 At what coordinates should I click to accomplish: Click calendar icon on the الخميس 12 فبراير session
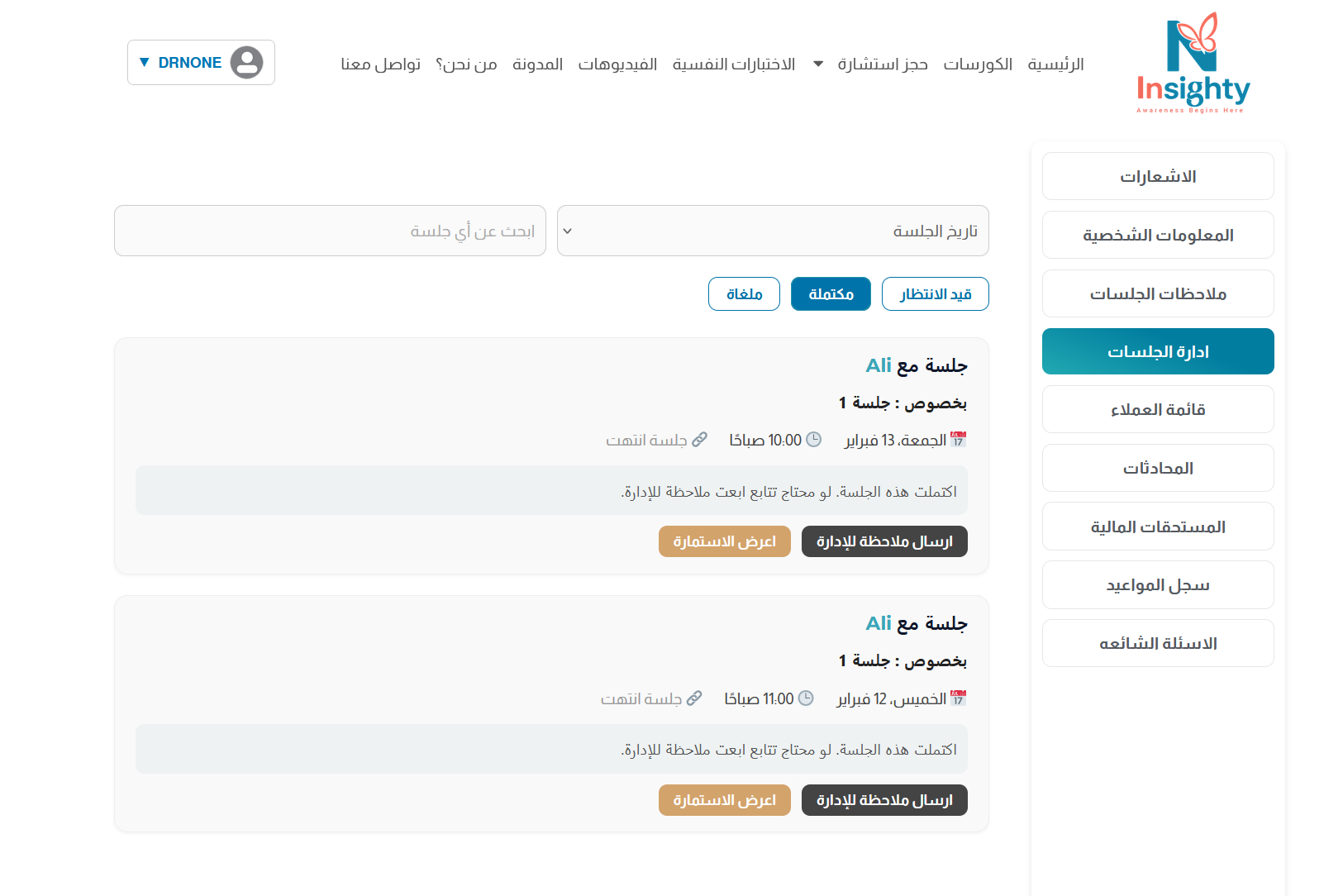coord(958,698)
